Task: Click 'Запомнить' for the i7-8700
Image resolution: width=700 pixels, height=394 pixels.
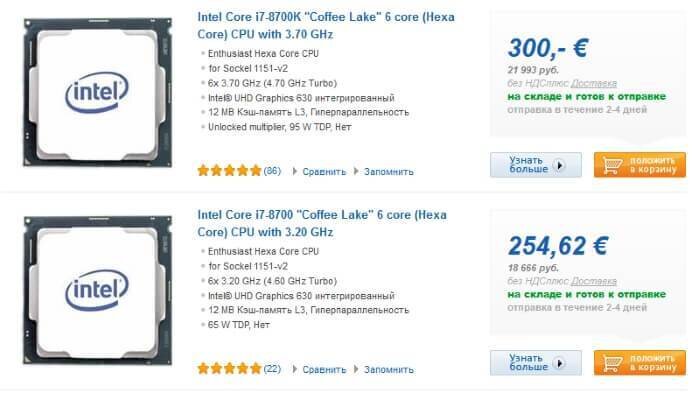Action: pos(388,369)
